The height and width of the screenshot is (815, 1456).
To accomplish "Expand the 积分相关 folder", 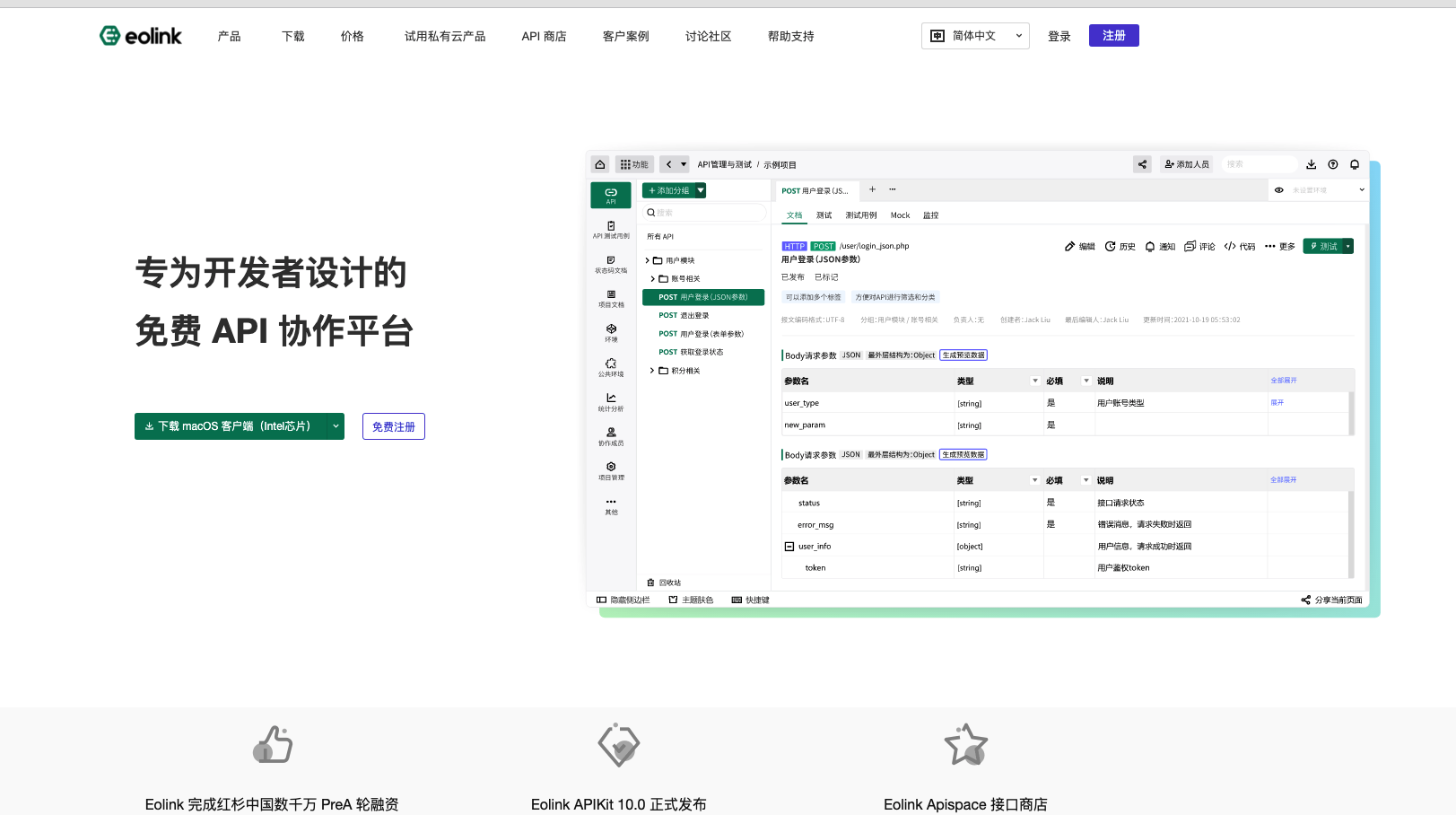I will pos(653,371).
